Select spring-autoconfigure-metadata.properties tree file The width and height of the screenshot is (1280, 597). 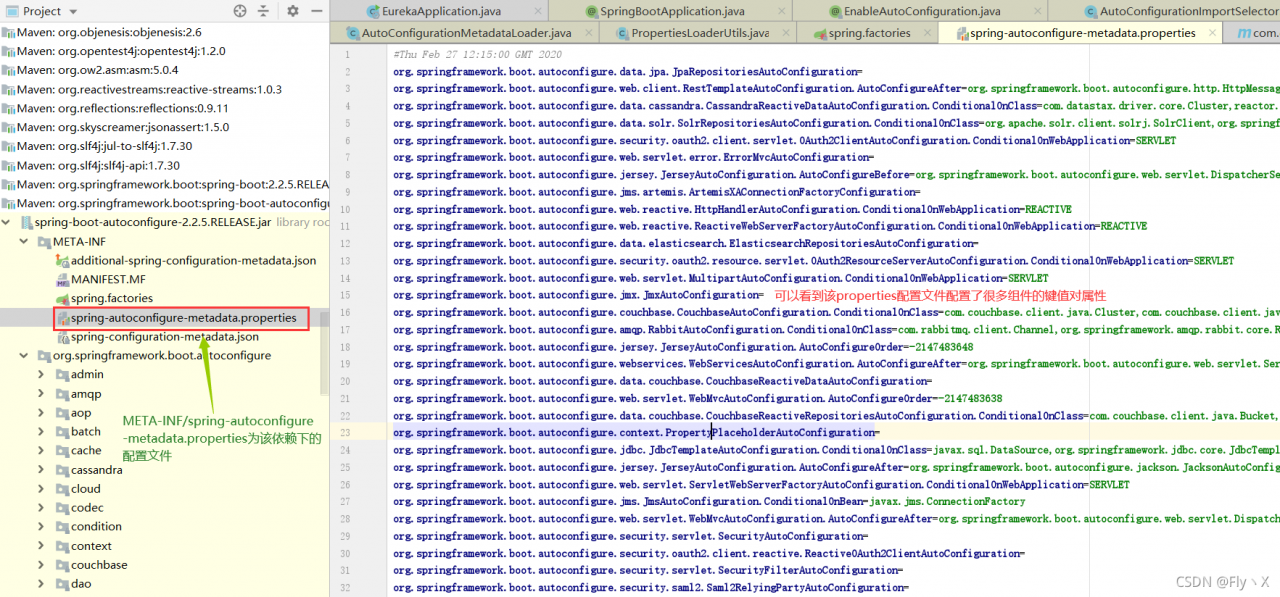pos(184,318)
